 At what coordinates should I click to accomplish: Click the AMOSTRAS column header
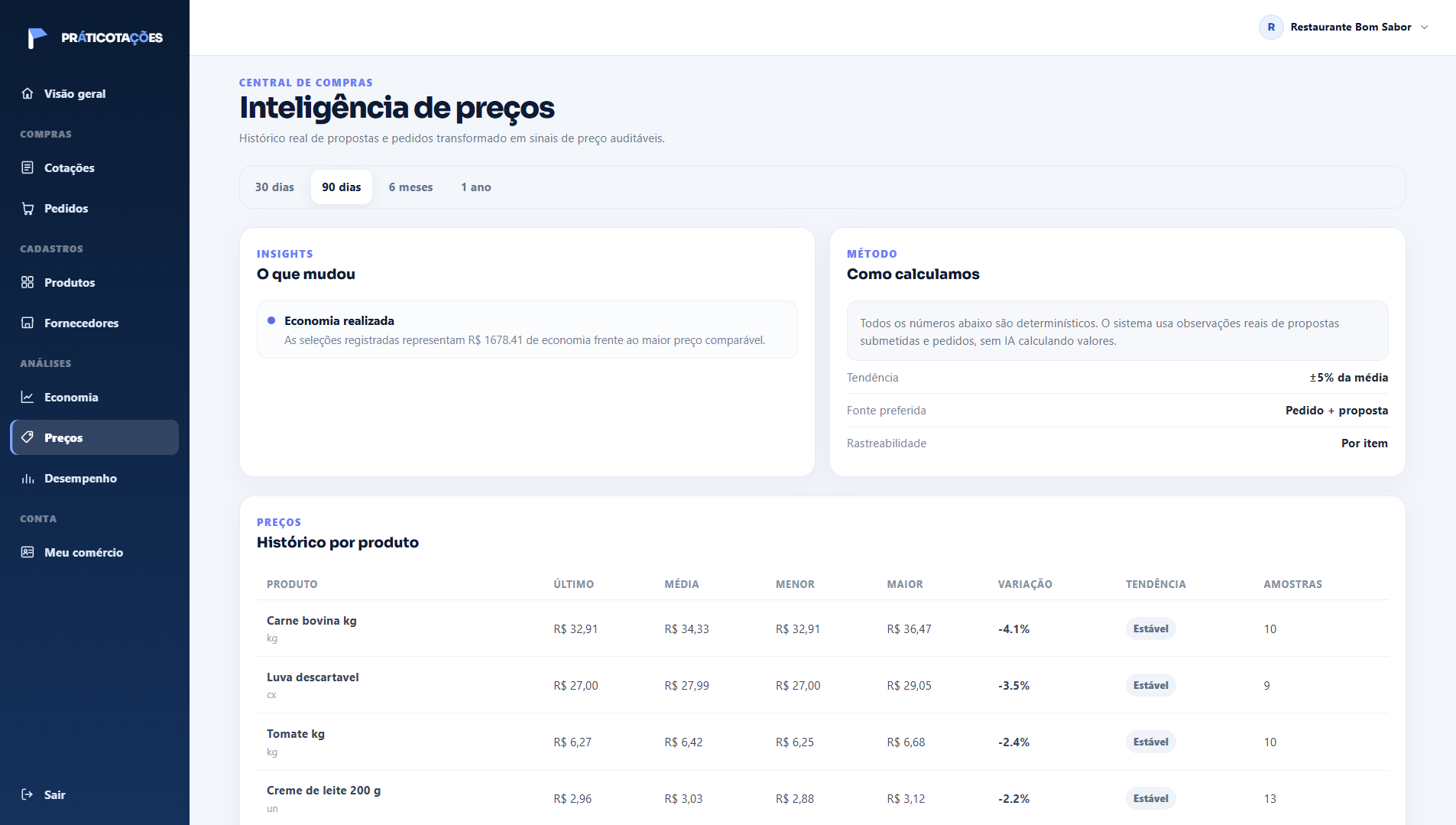click(x=1293, y=584)
